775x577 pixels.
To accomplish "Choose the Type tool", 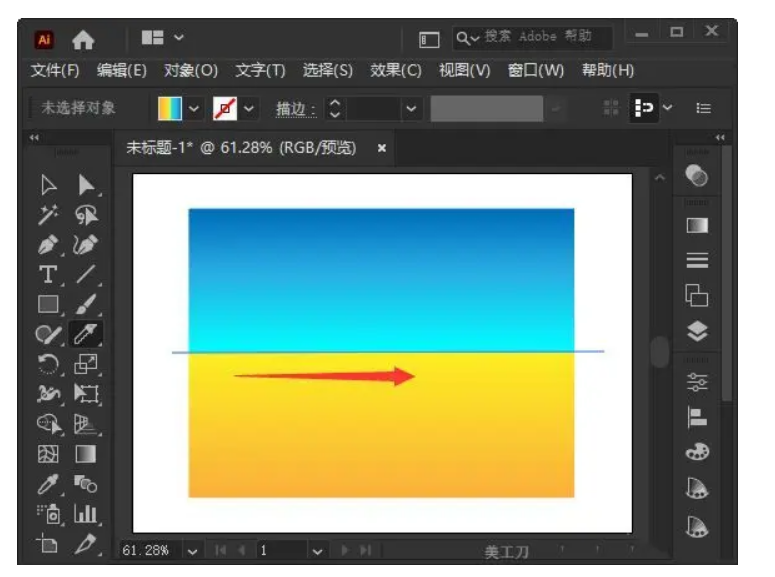I will pos(48,274).
